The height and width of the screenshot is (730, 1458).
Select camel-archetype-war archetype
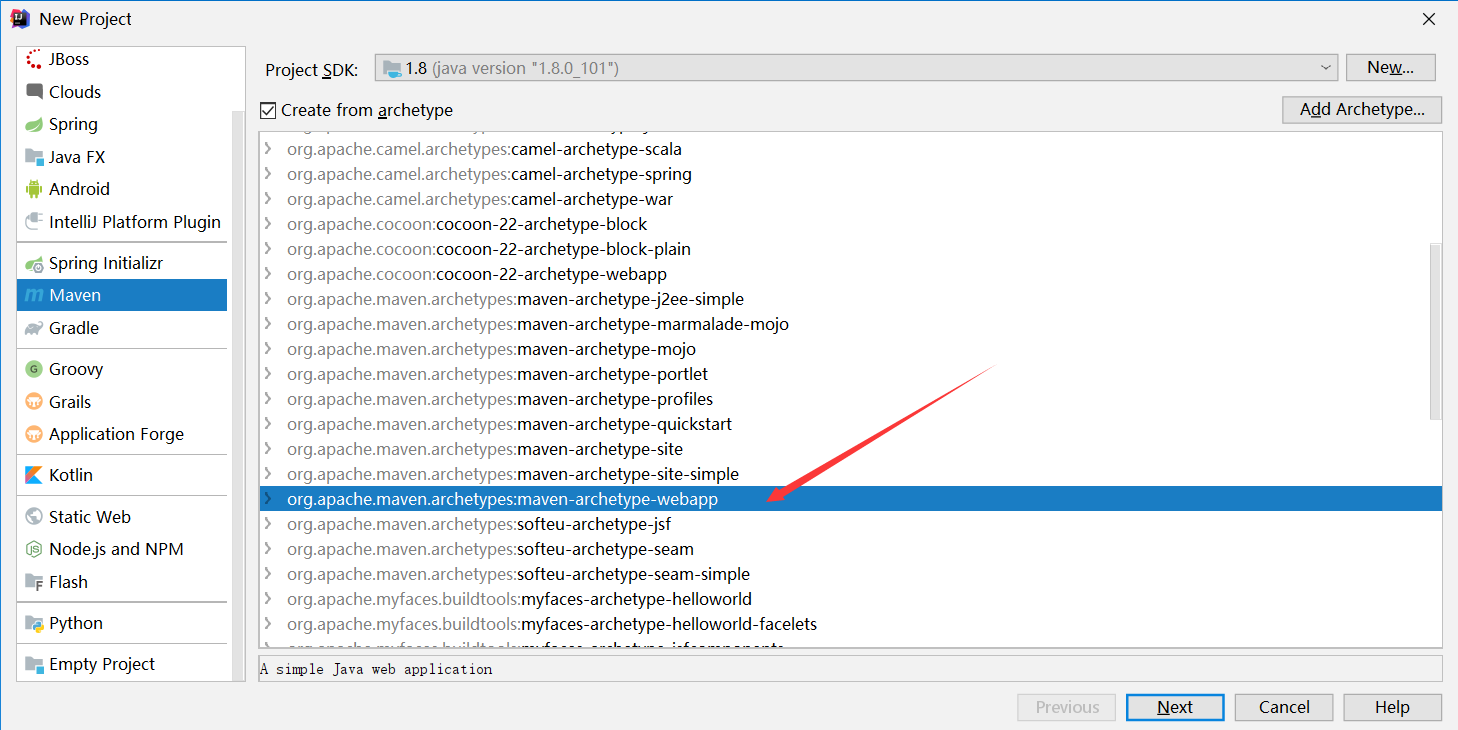[x=851, y=199]
